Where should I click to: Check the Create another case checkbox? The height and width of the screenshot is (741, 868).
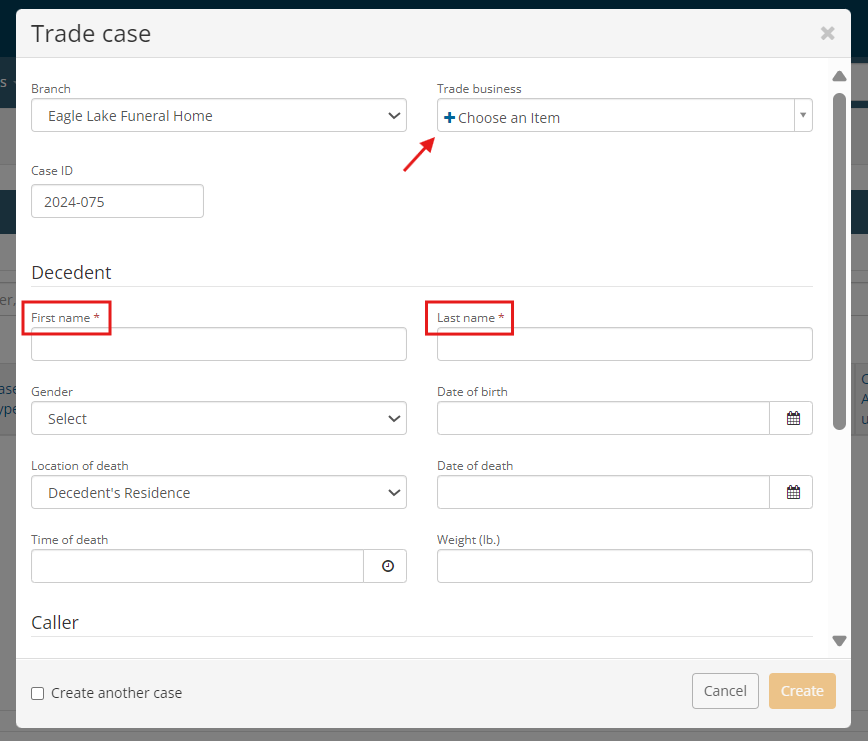(38, 693)
